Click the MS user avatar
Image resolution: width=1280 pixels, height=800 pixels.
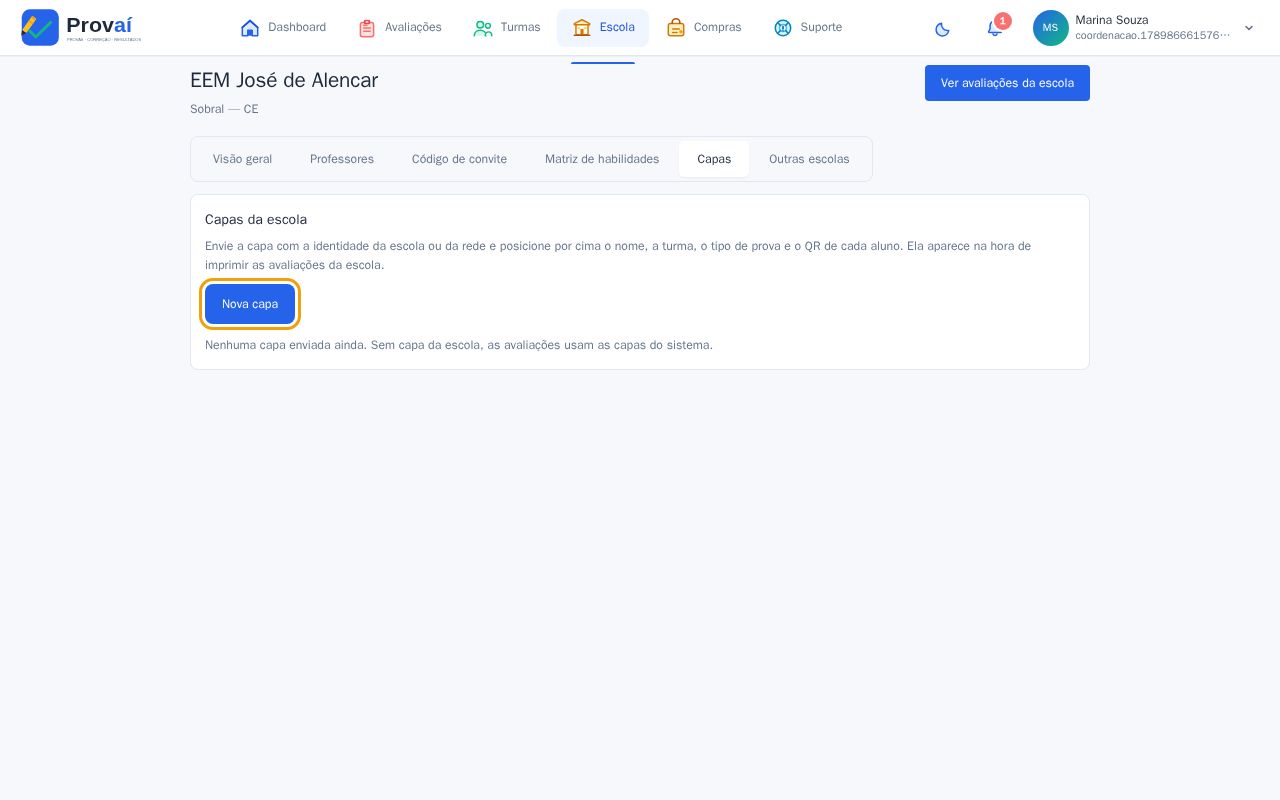pyautogui.click(x=1050, y=28)
